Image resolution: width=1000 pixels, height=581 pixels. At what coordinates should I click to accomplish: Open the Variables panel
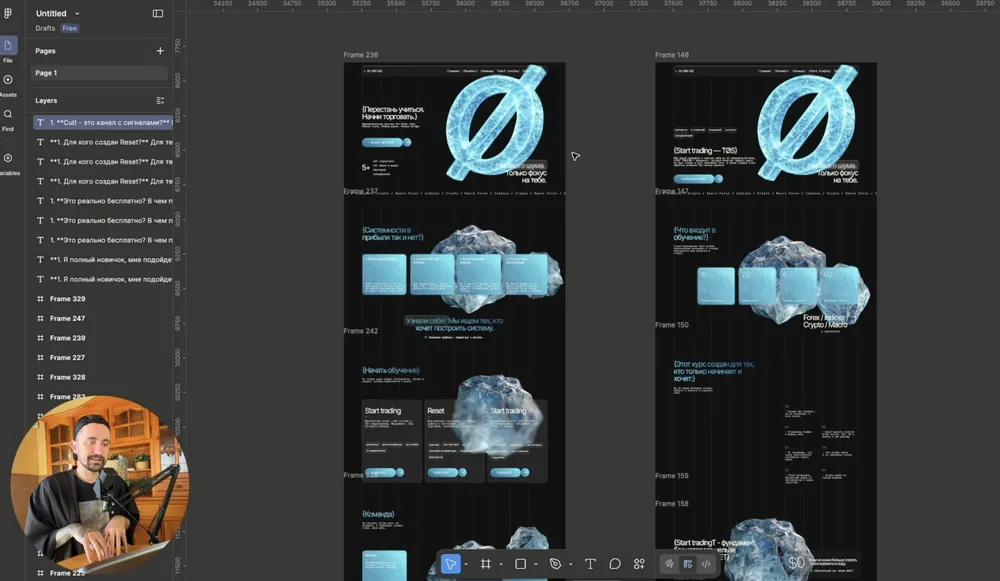click(x=8, y=163)
